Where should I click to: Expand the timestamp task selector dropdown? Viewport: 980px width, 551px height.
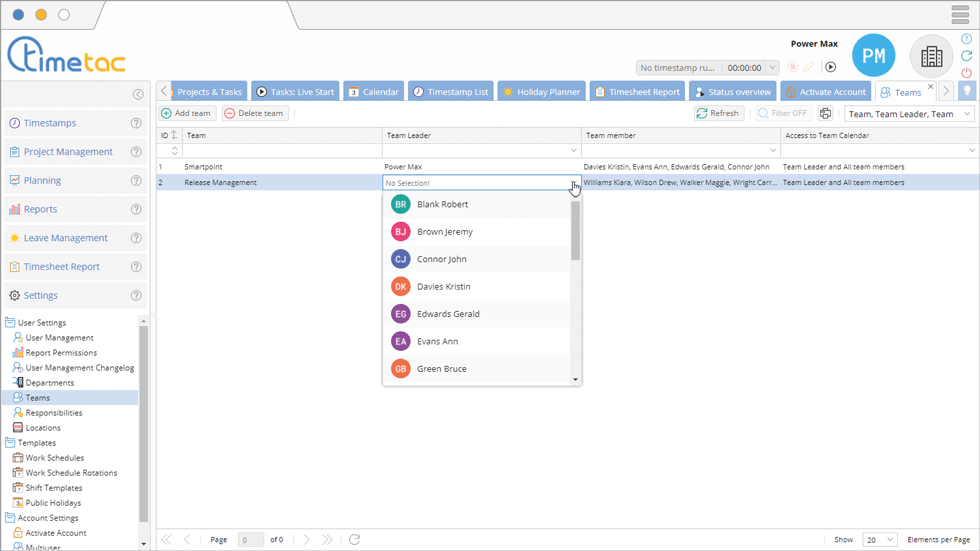679,68
